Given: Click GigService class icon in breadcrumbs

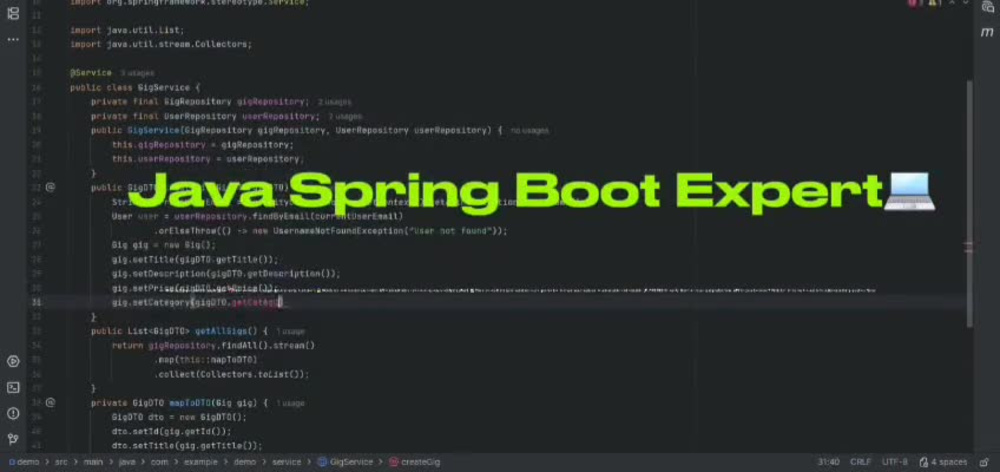Looking at the screenshot, I should [322, 462].
